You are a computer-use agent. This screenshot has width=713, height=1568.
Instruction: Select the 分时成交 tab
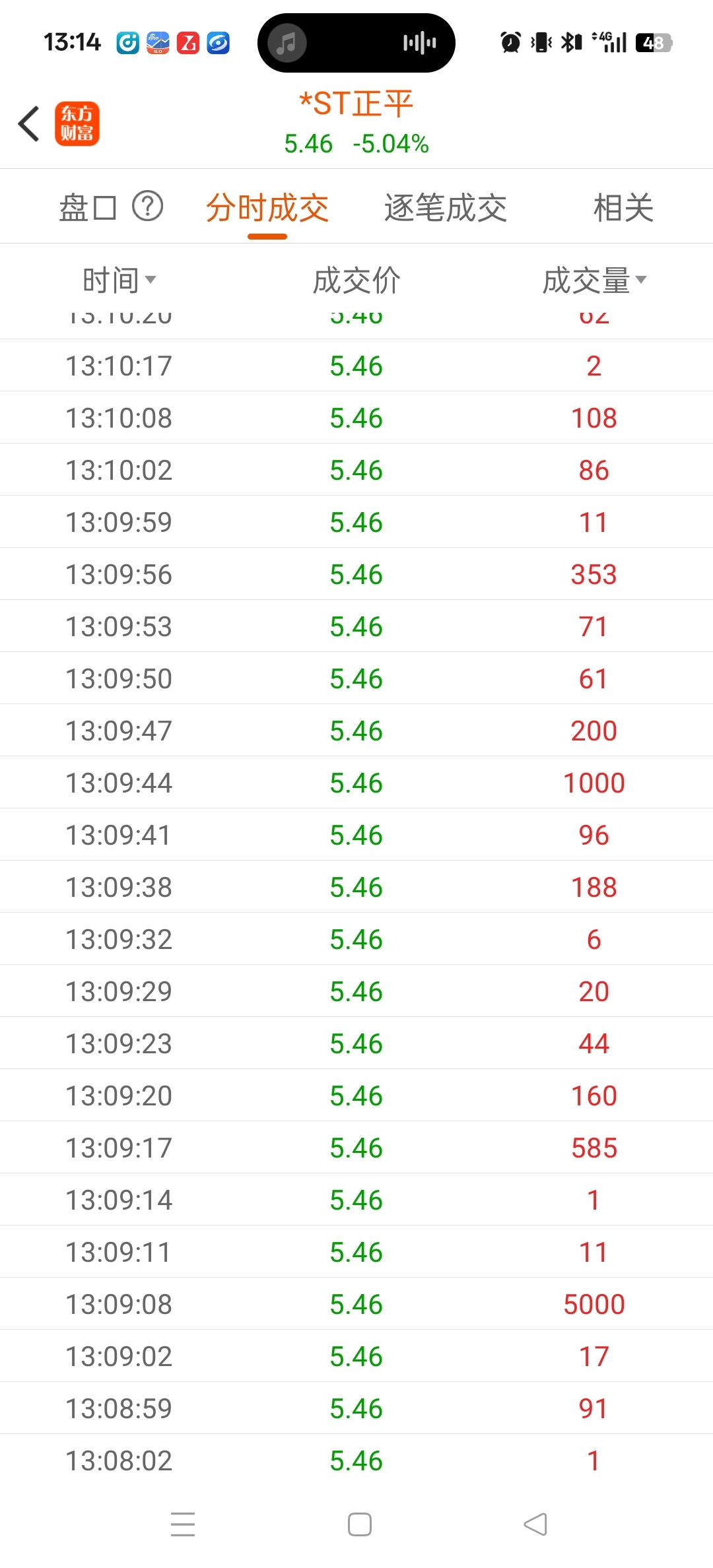click(x=267, y=207)
